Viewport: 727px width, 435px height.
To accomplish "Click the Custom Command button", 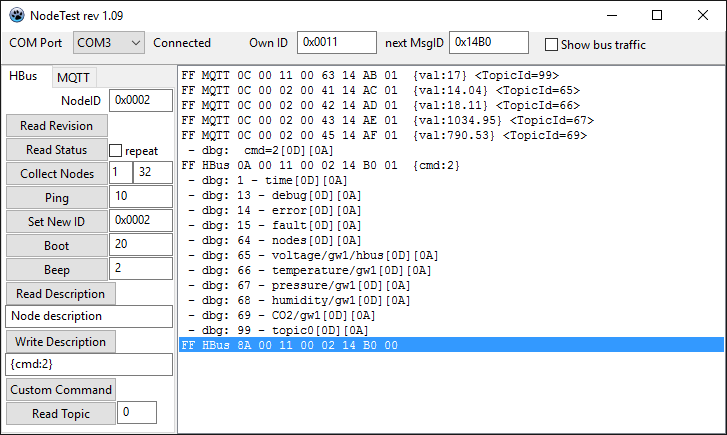I will coord(61,390).
